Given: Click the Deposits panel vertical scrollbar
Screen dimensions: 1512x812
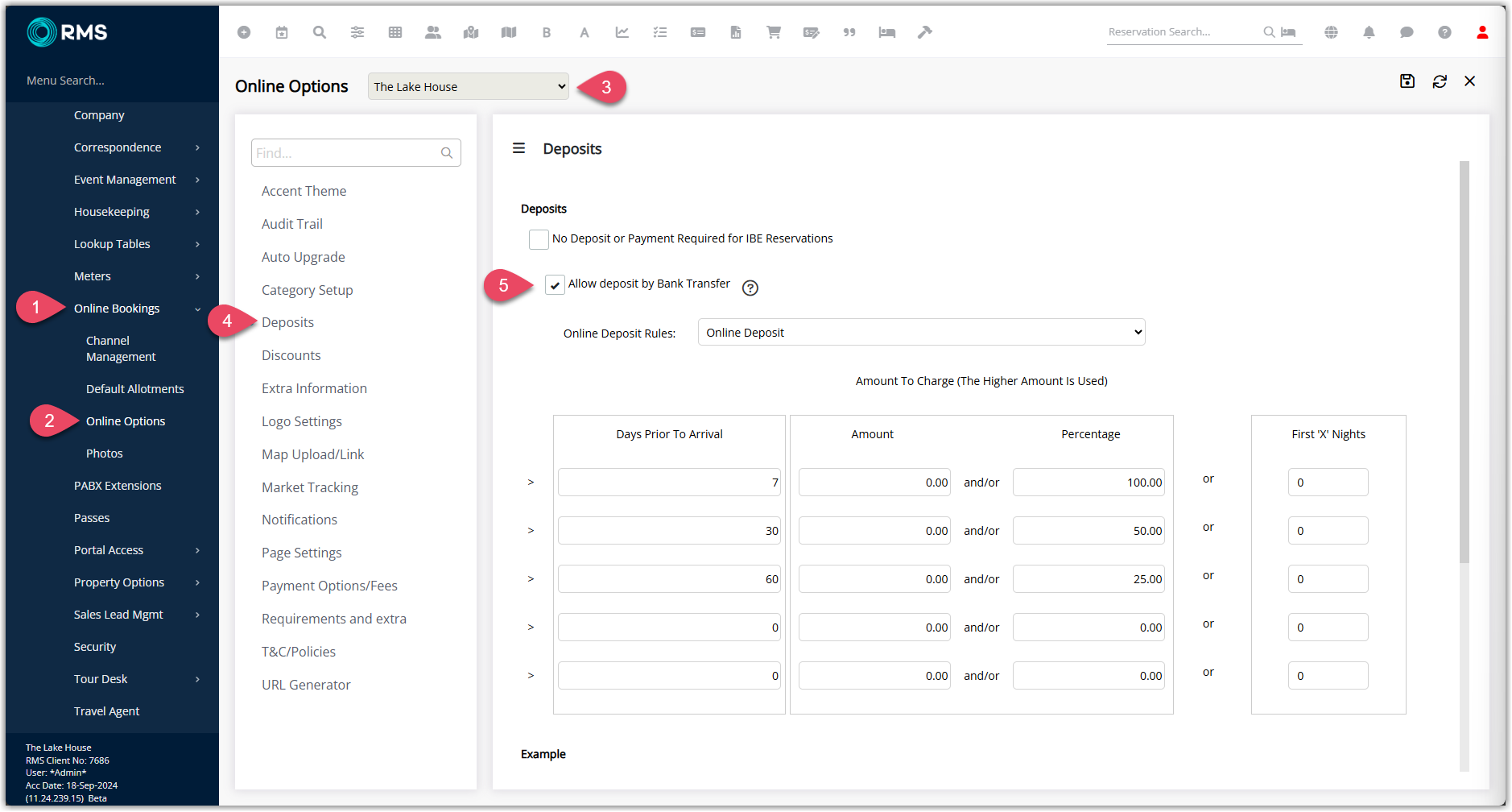Looking at the screenshot, I should tap(1464, 362).
